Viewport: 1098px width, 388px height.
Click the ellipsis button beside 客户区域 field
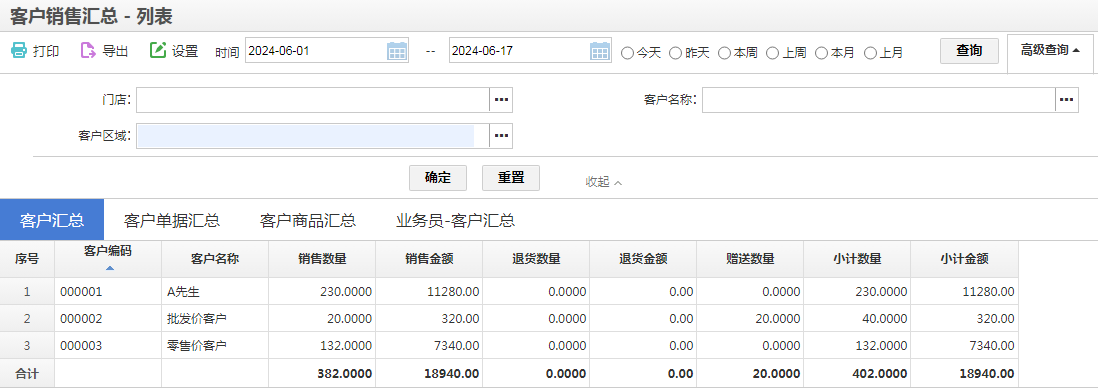tap(501, 136)
